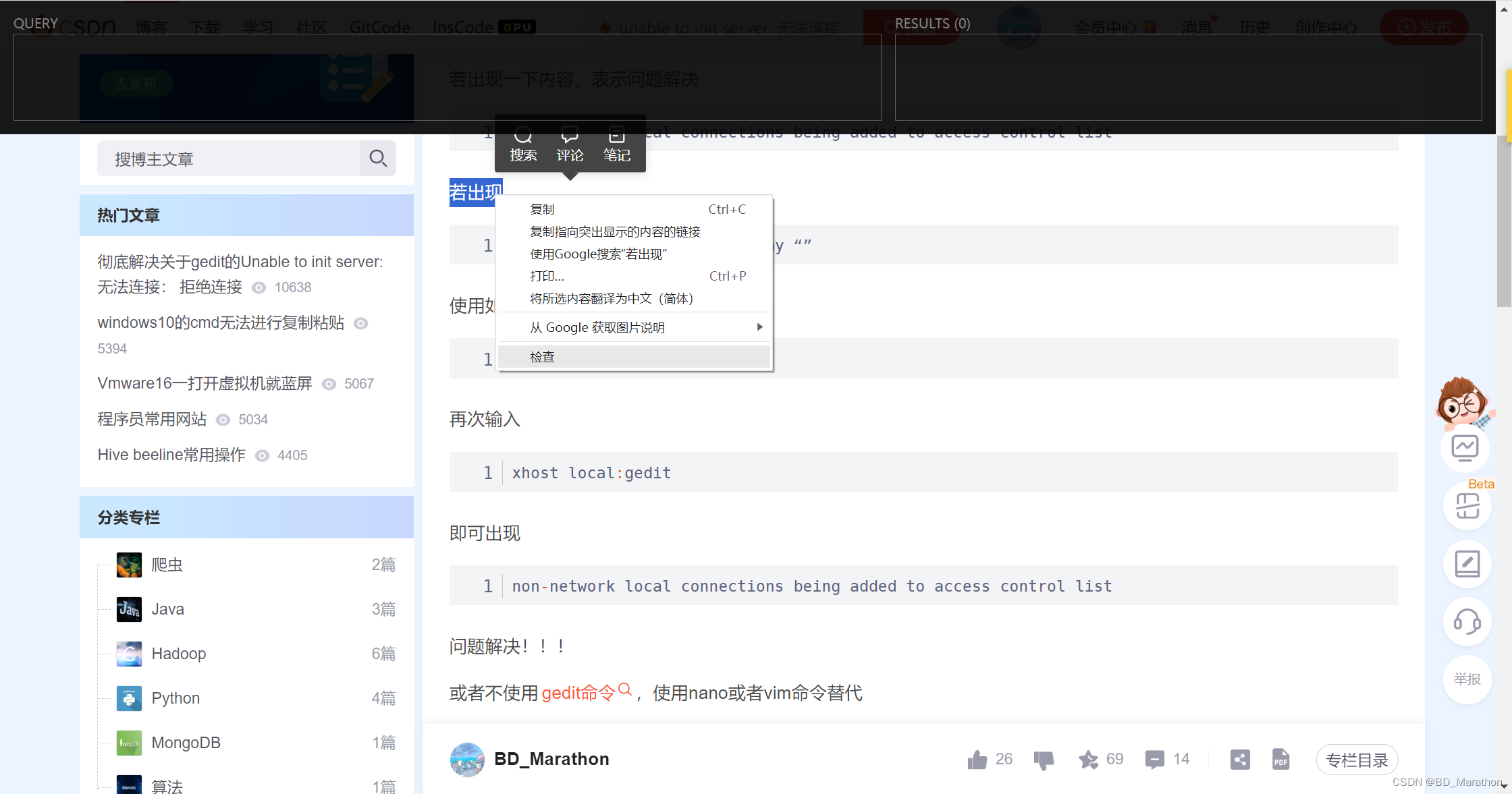Click the PDF export icon
The height and width of the screenshot is (794, 1512).
pos(1280,760)
